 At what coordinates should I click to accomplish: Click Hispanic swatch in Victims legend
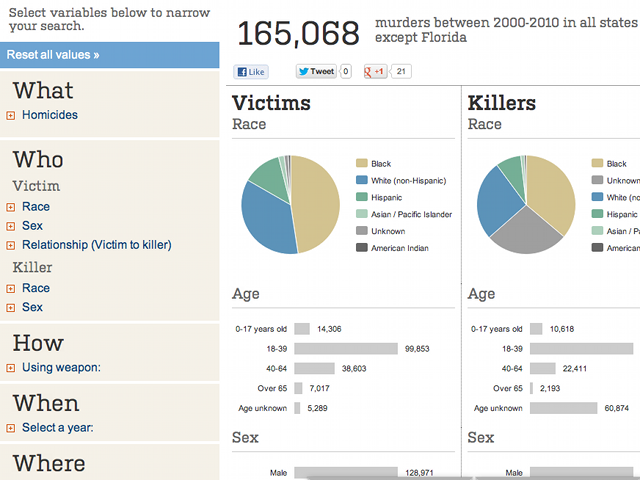(x=361, y=198)
